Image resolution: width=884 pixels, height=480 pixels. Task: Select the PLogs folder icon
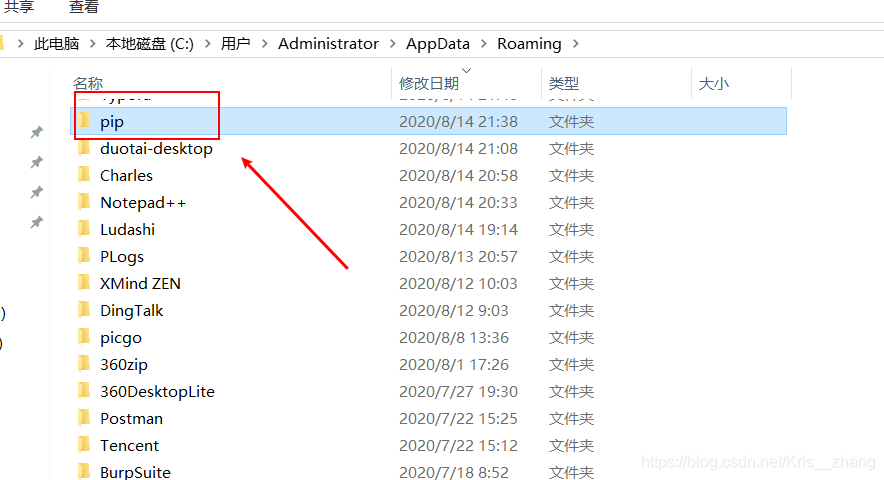tap(85, 256)
